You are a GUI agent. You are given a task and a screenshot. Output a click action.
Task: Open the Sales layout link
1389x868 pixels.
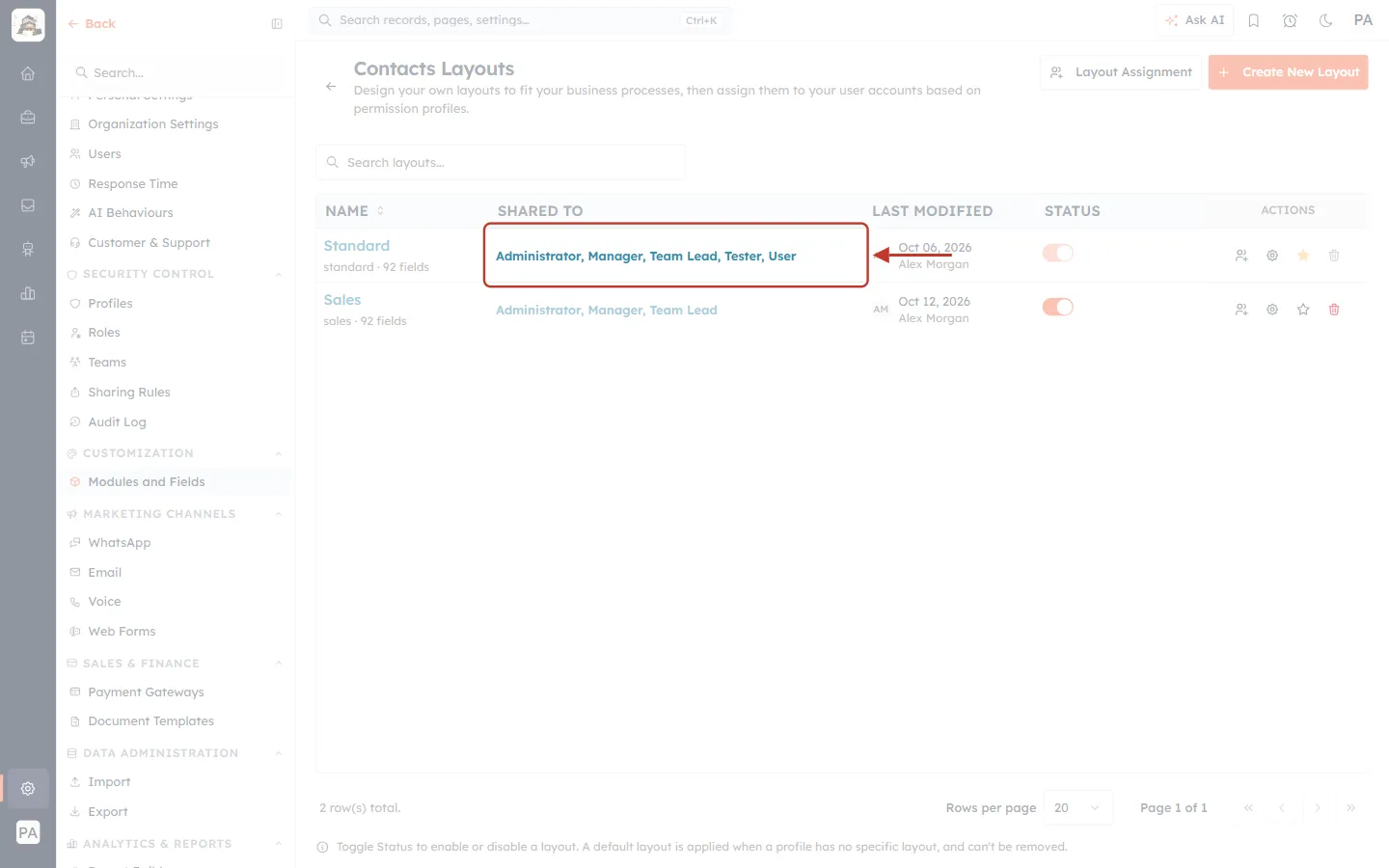[x=342, y=300]
